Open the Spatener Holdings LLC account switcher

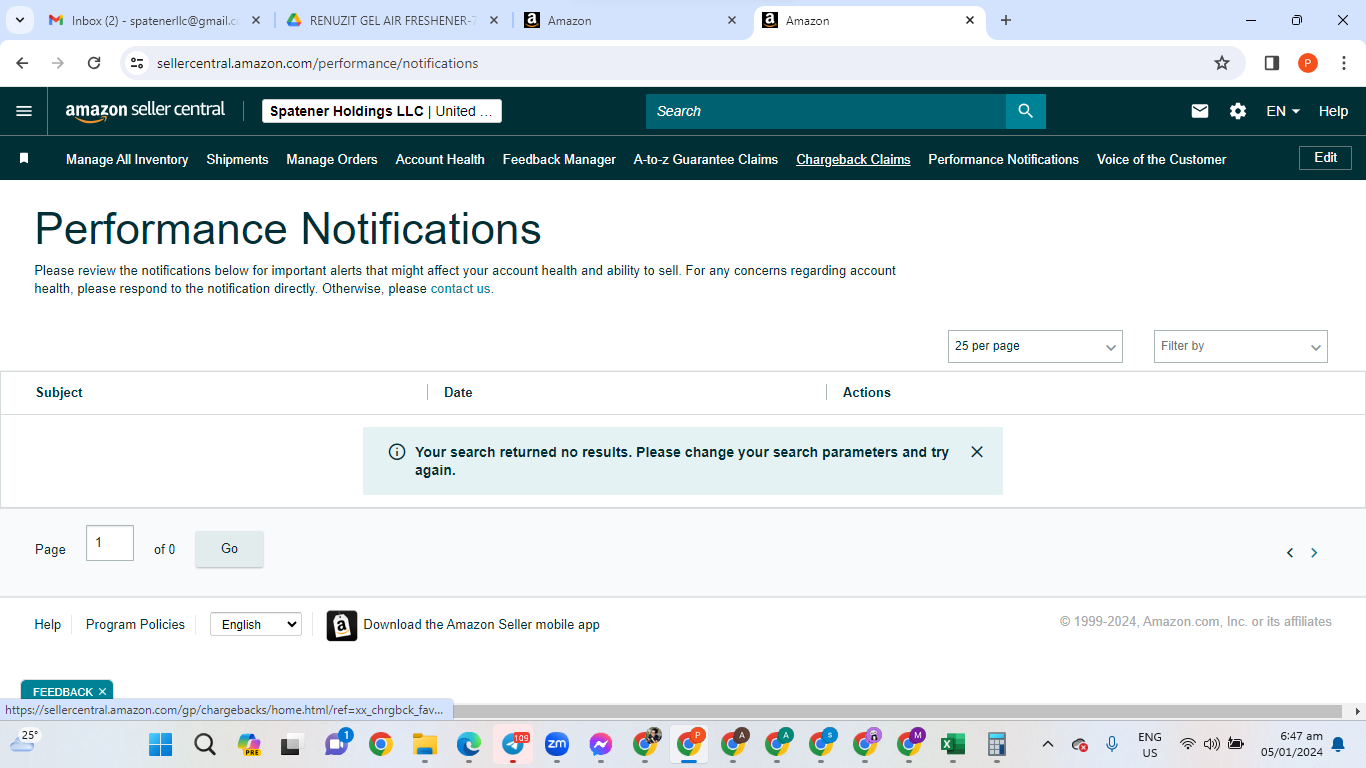click(x=382, y=111)
